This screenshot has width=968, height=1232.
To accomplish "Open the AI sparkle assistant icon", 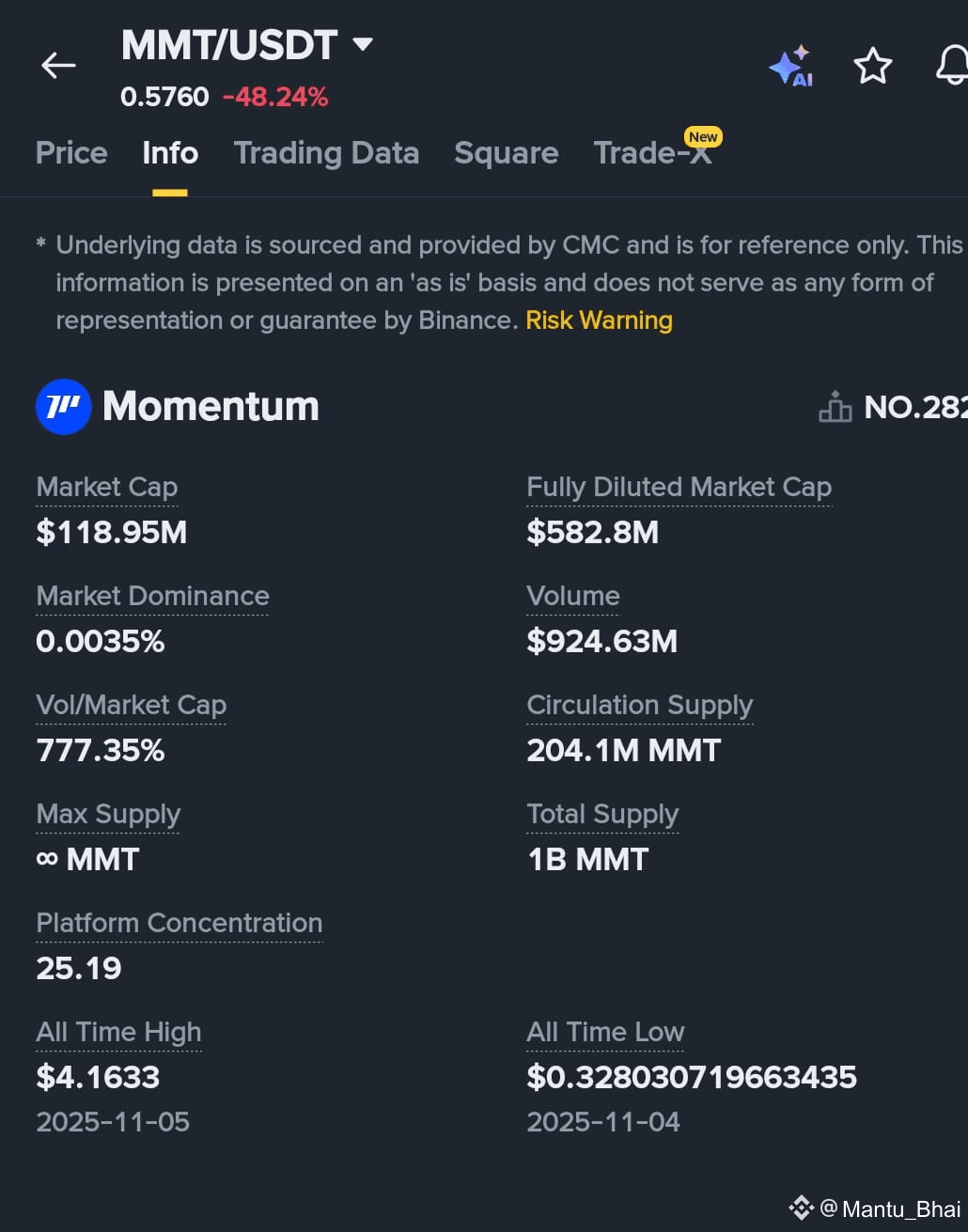I will [x=790, y=66].
